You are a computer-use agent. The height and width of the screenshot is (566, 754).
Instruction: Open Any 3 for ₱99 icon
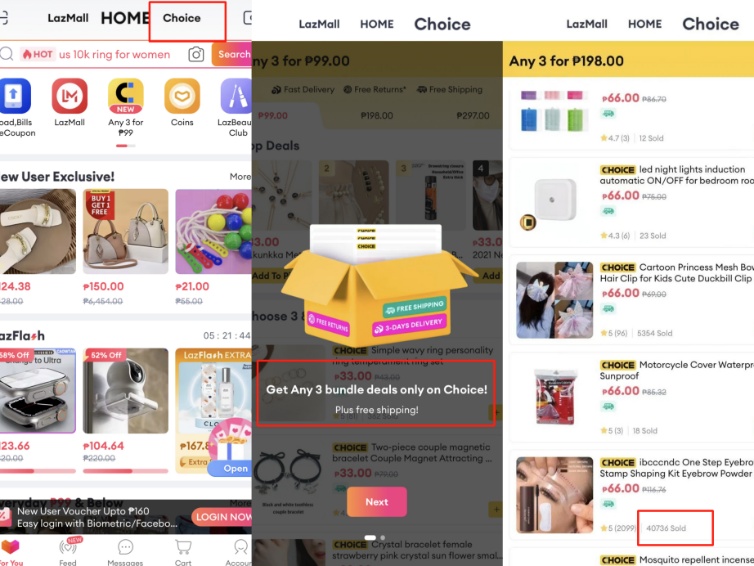tap(126, 96)
